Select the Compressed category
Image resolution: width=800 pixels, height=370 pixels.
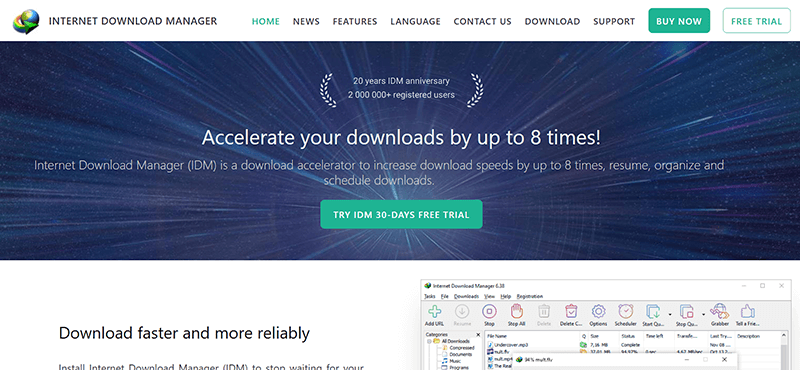(x=462, y=348)
